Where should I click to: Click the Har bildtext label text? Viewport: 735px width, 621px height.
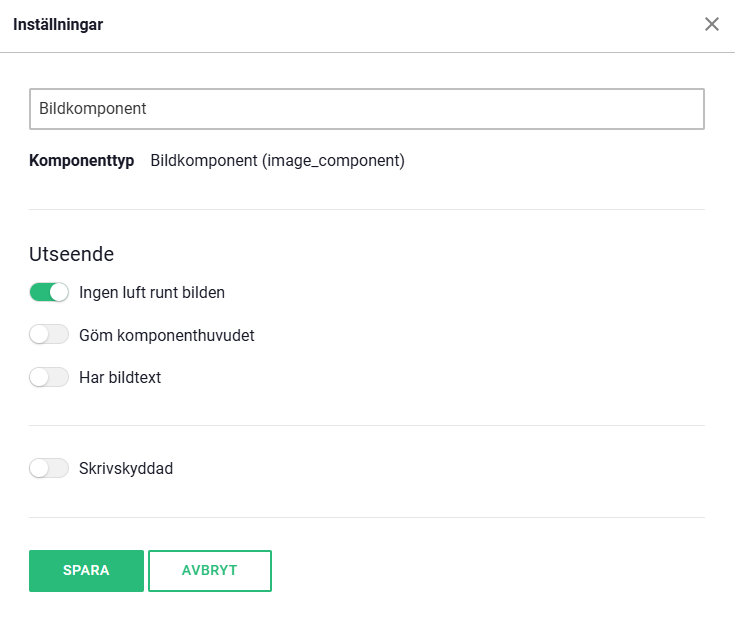[x=120, y=378]
